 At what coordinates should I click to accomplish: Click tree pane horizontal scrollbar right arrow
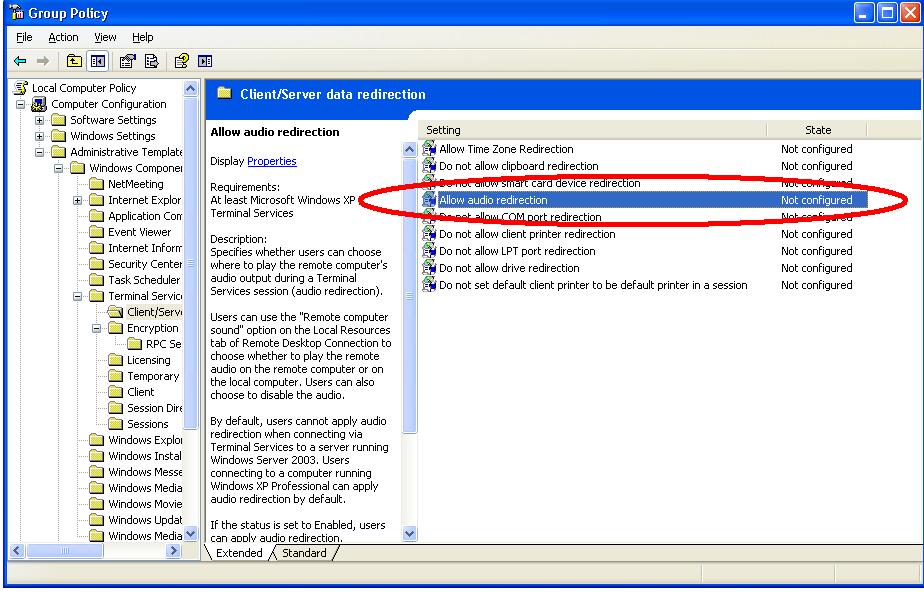(173, 551)
